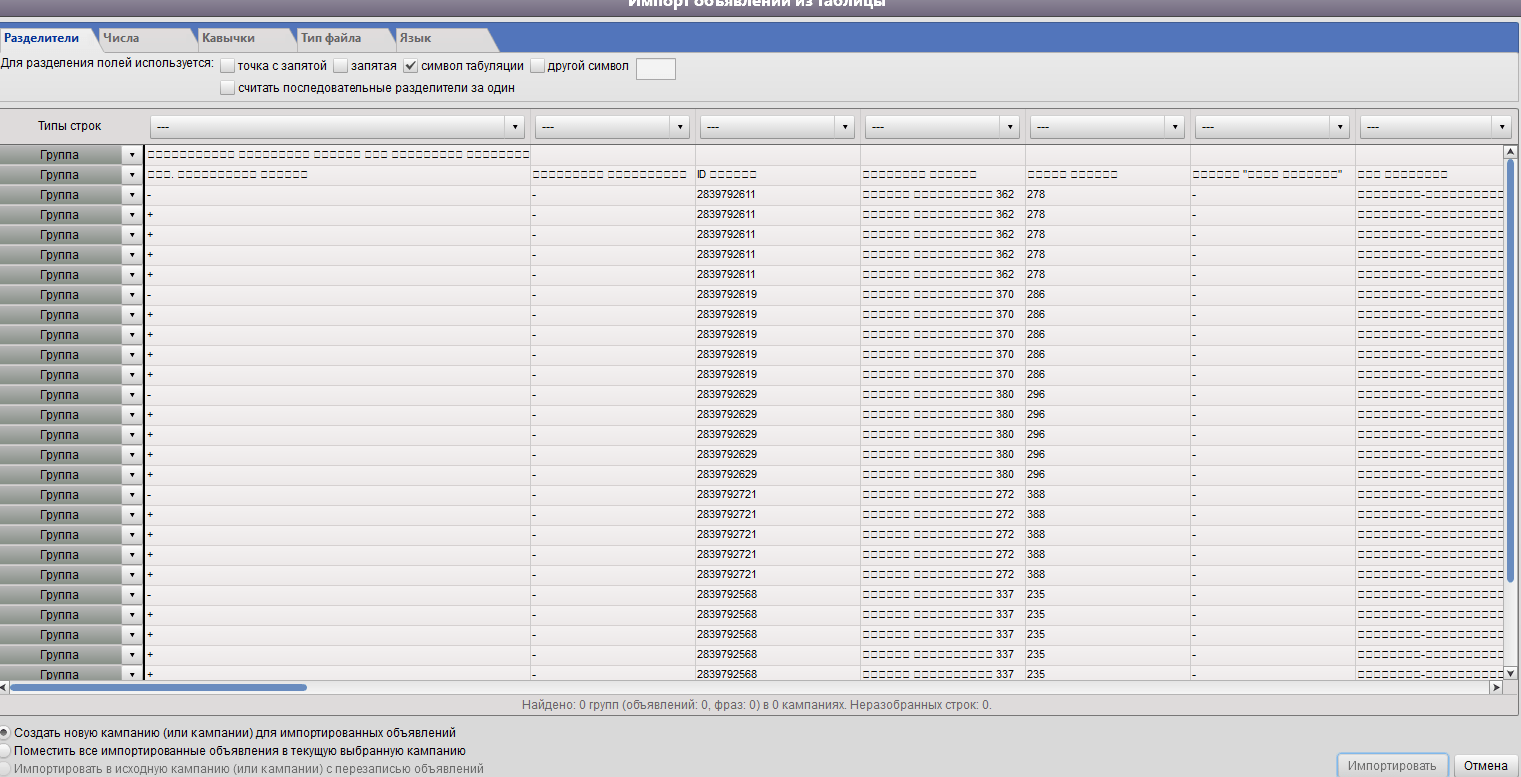Uncheck the символ табуляции checkbox

click(411, 67)
